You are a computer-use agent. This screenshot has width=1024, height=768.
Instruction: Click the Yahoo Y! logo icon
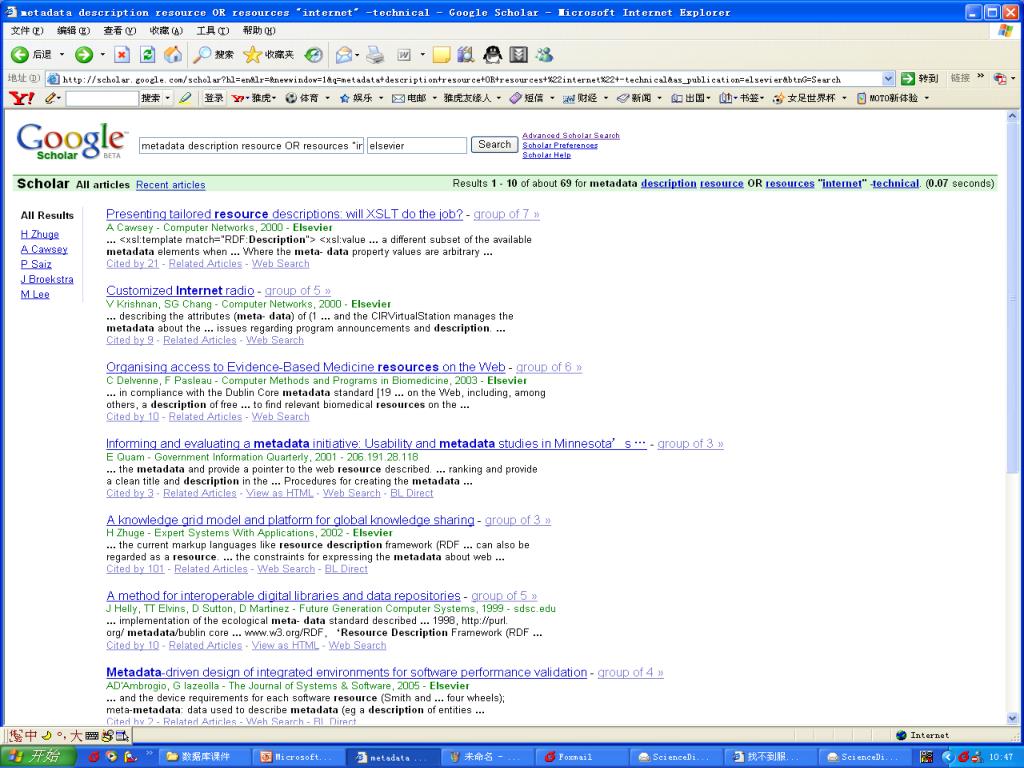21,98
